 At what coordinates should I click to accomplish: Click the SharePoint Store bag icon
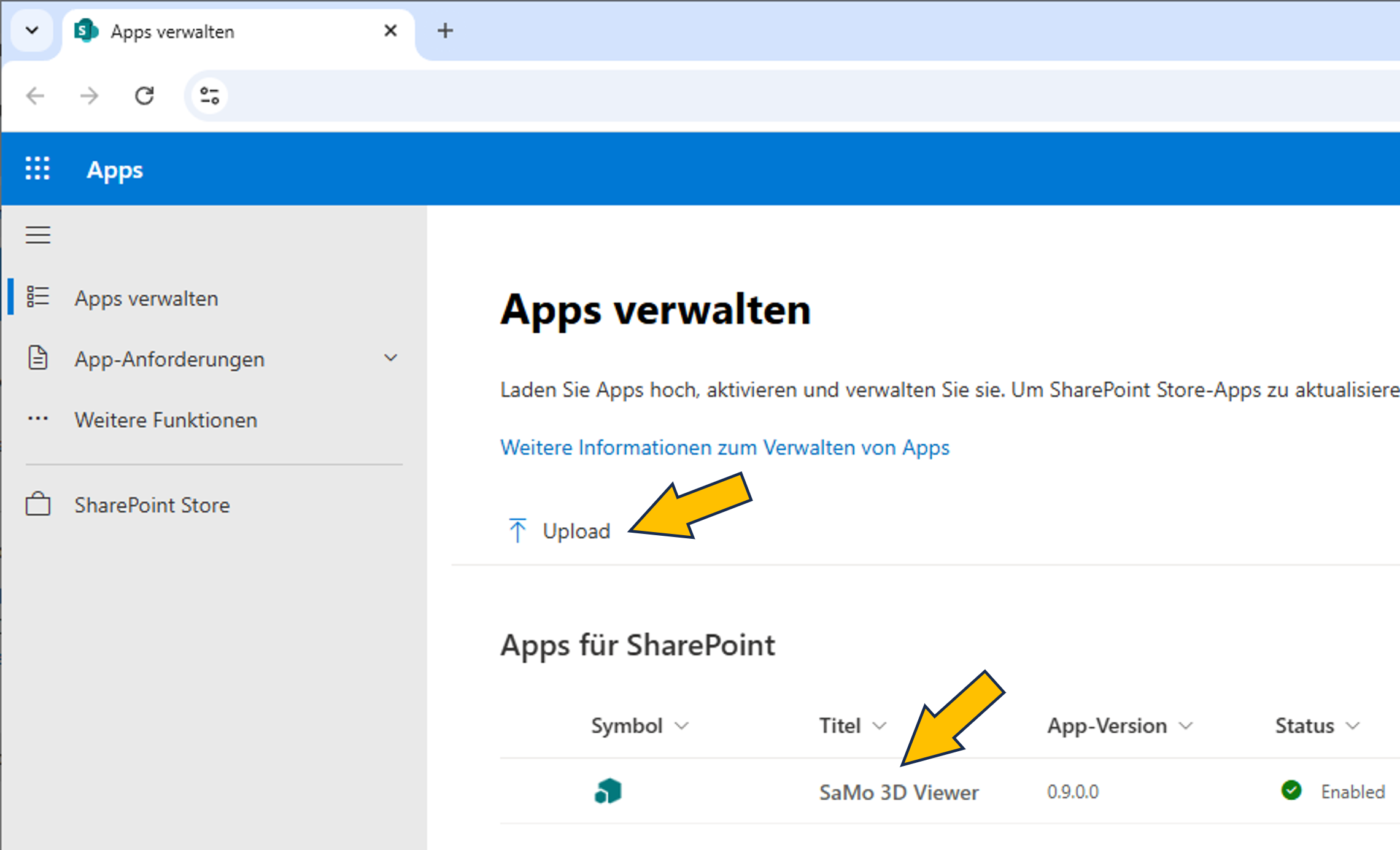pos(37,504)
